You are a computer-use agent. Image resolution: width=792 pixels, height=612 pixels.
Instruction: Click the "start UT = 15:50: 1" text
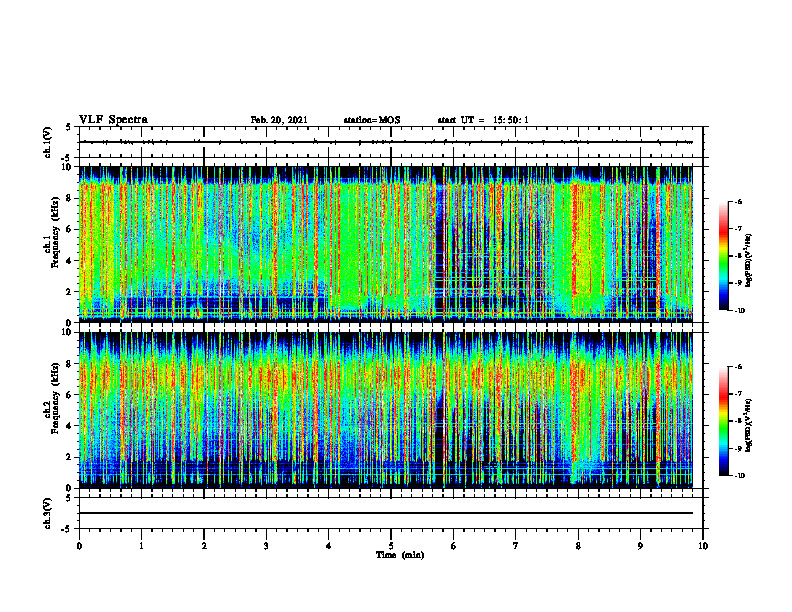[483, 120]
